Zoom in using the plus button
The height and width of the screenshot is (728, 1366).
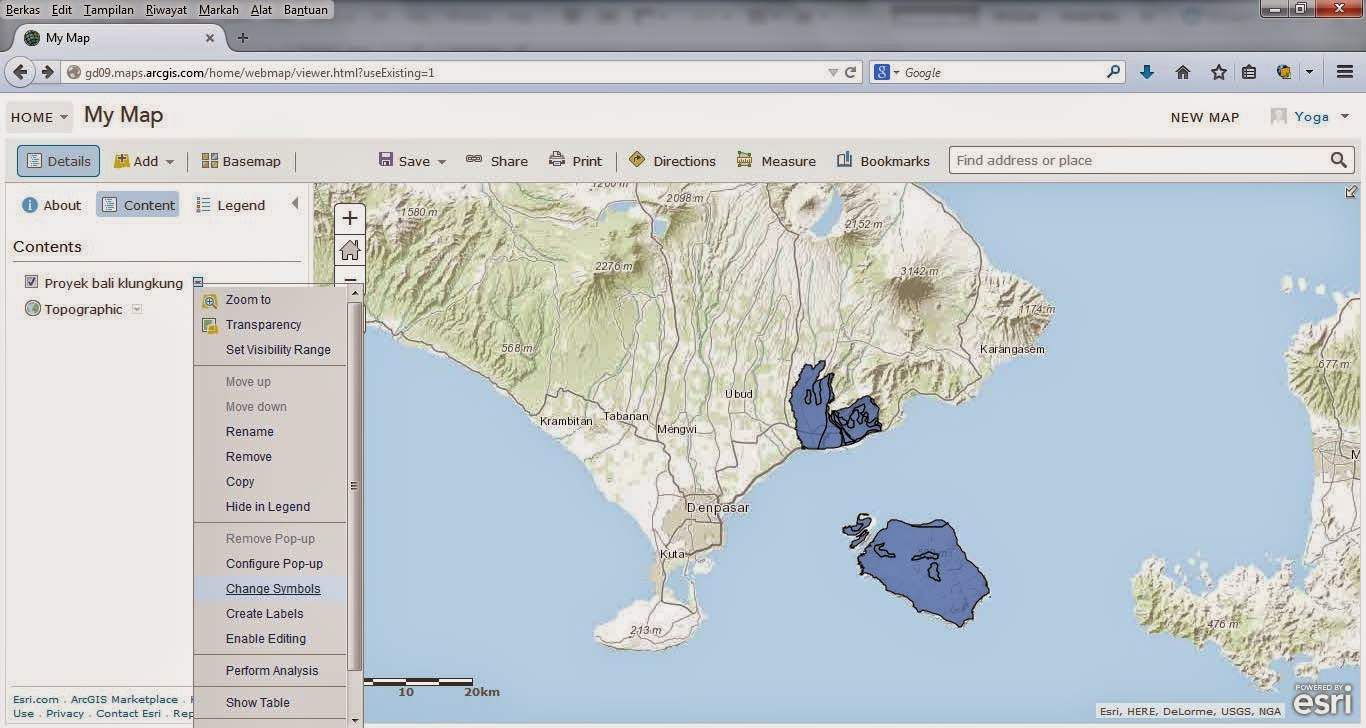pyautogui.click(x=349, y=217)
